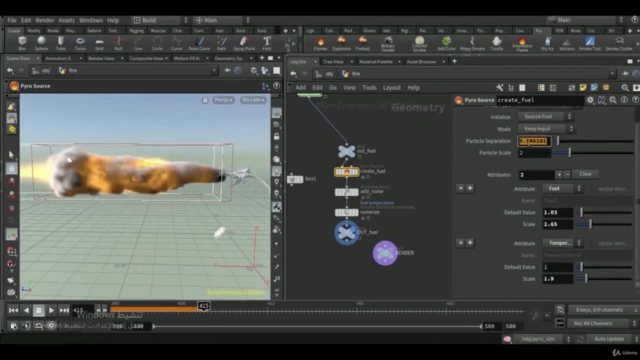Open the Mode Keep Input dropdown
This screenshot has width=640, height=360.
click(x=547, y=129)
